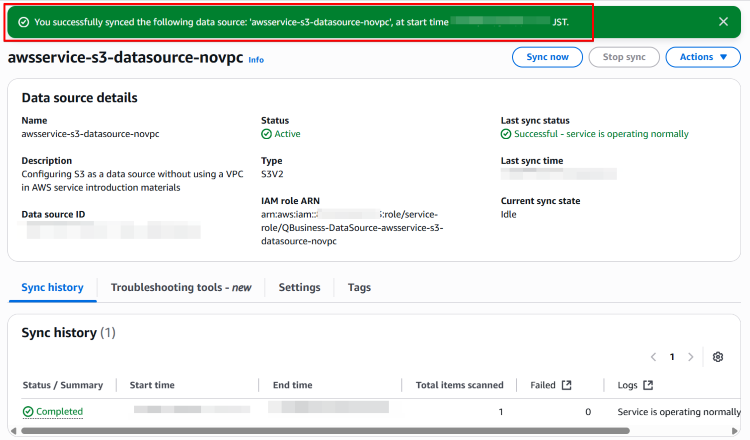
Task: Click the external link icon beside Logs
Action: click(647, 385)
